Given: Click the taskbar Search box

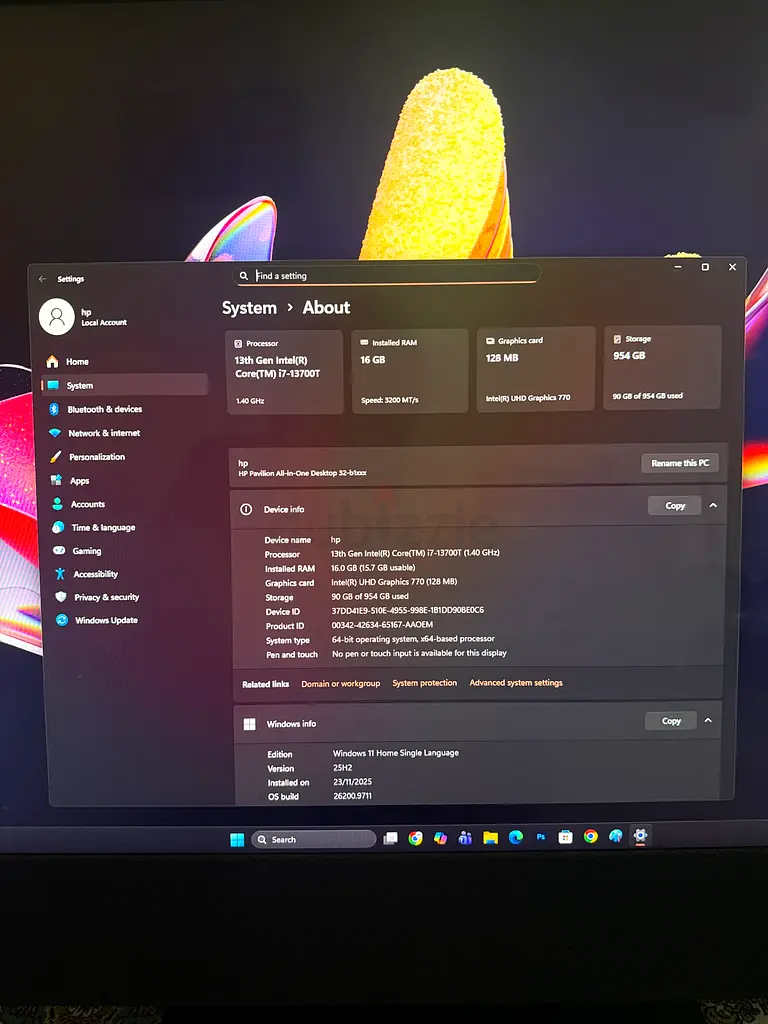Looking at the screenshot, I should [314, 839].
